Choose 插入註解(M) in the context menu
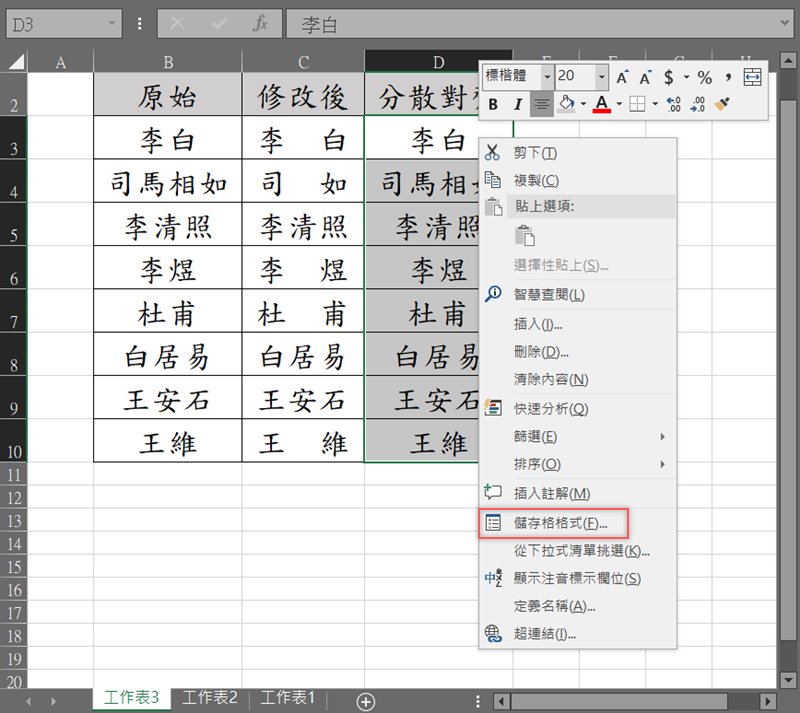The height and width of the screenshot is (713, 800). click(x=551, y=494)
